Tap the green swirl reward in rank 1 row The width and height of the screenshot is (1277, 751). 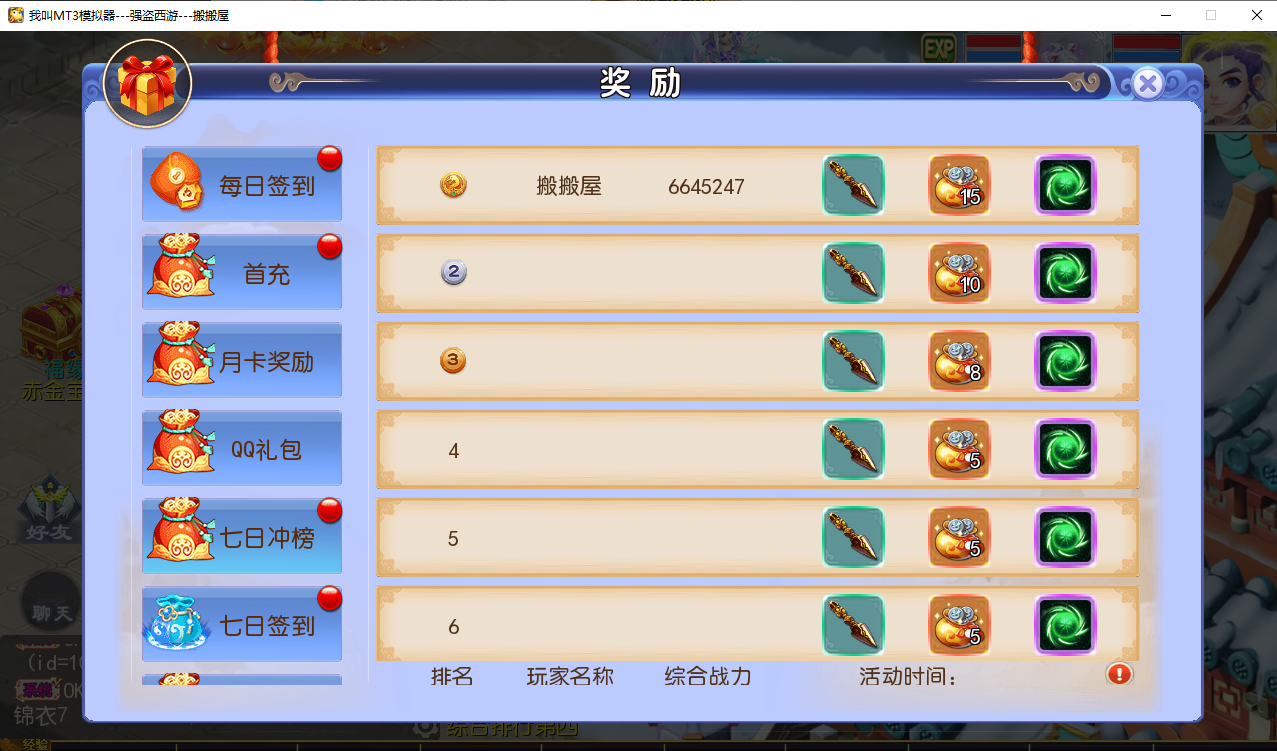pos(1065,185)
